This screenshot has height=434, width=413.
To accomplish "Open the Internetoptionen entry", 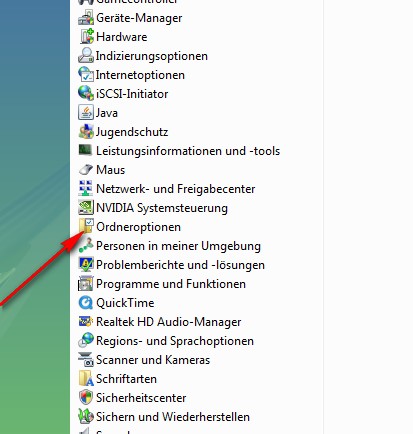I will point(131,75).
